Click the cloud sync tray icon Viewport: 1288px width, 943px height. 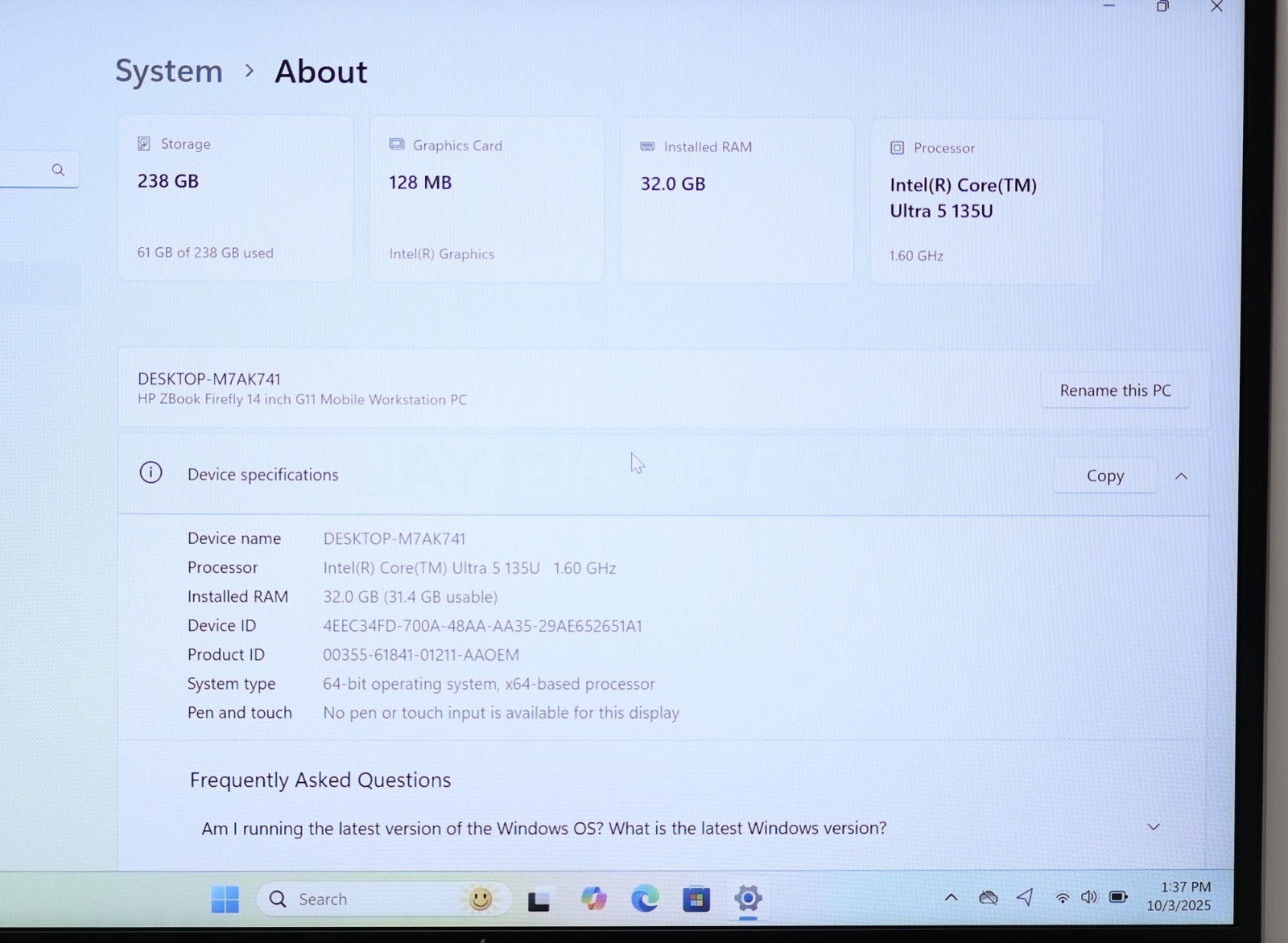(x=989, y=897)
